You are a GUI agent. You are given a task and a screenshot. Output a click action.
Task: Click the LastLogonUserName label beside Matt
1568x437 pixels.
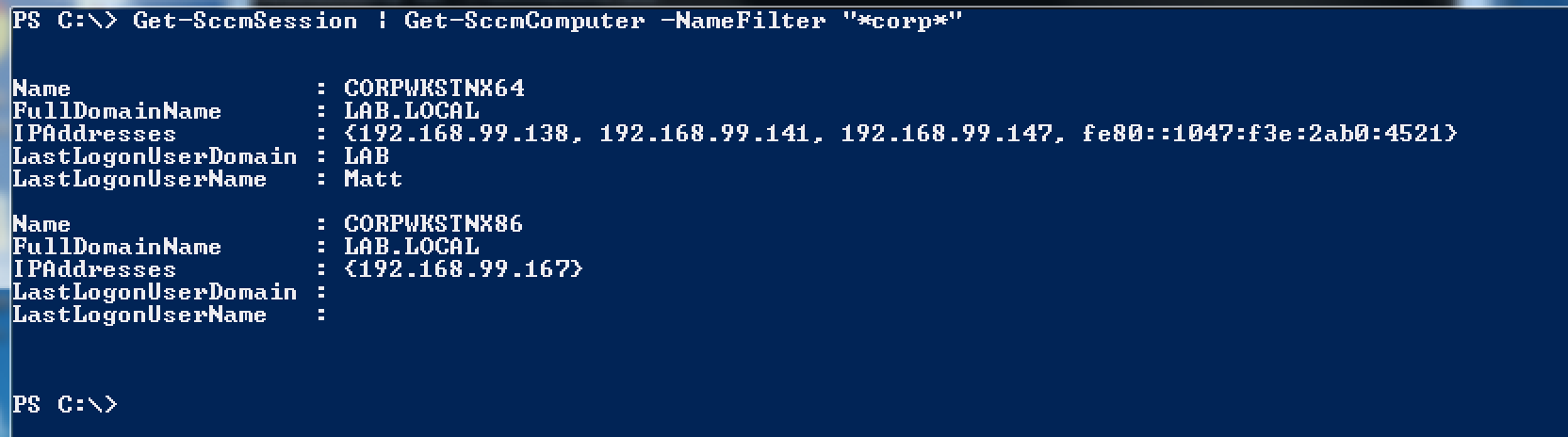pyautogui.click(x=139, y=179)
